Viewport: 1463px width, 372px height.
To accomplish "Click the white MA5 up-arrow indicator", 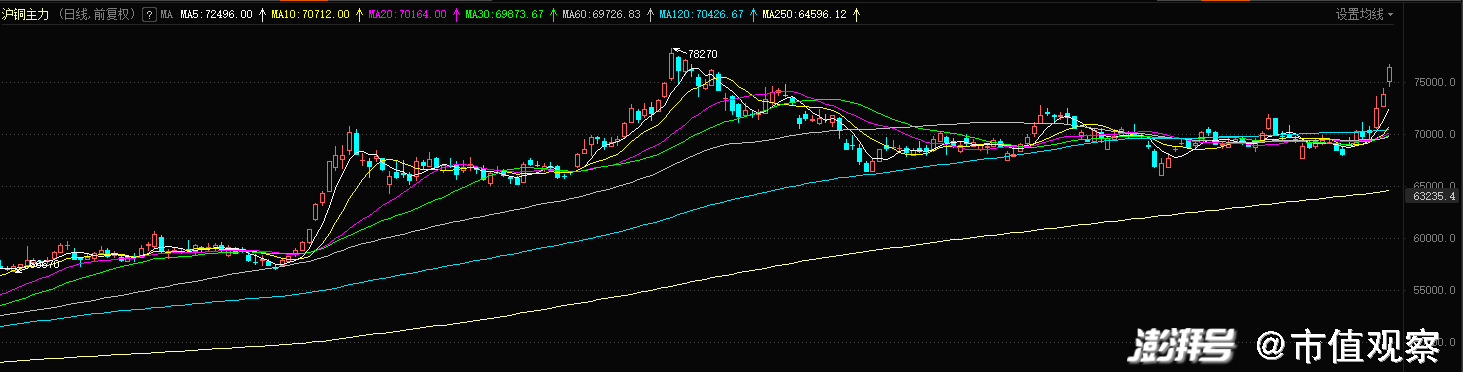I will coord(262,15).
